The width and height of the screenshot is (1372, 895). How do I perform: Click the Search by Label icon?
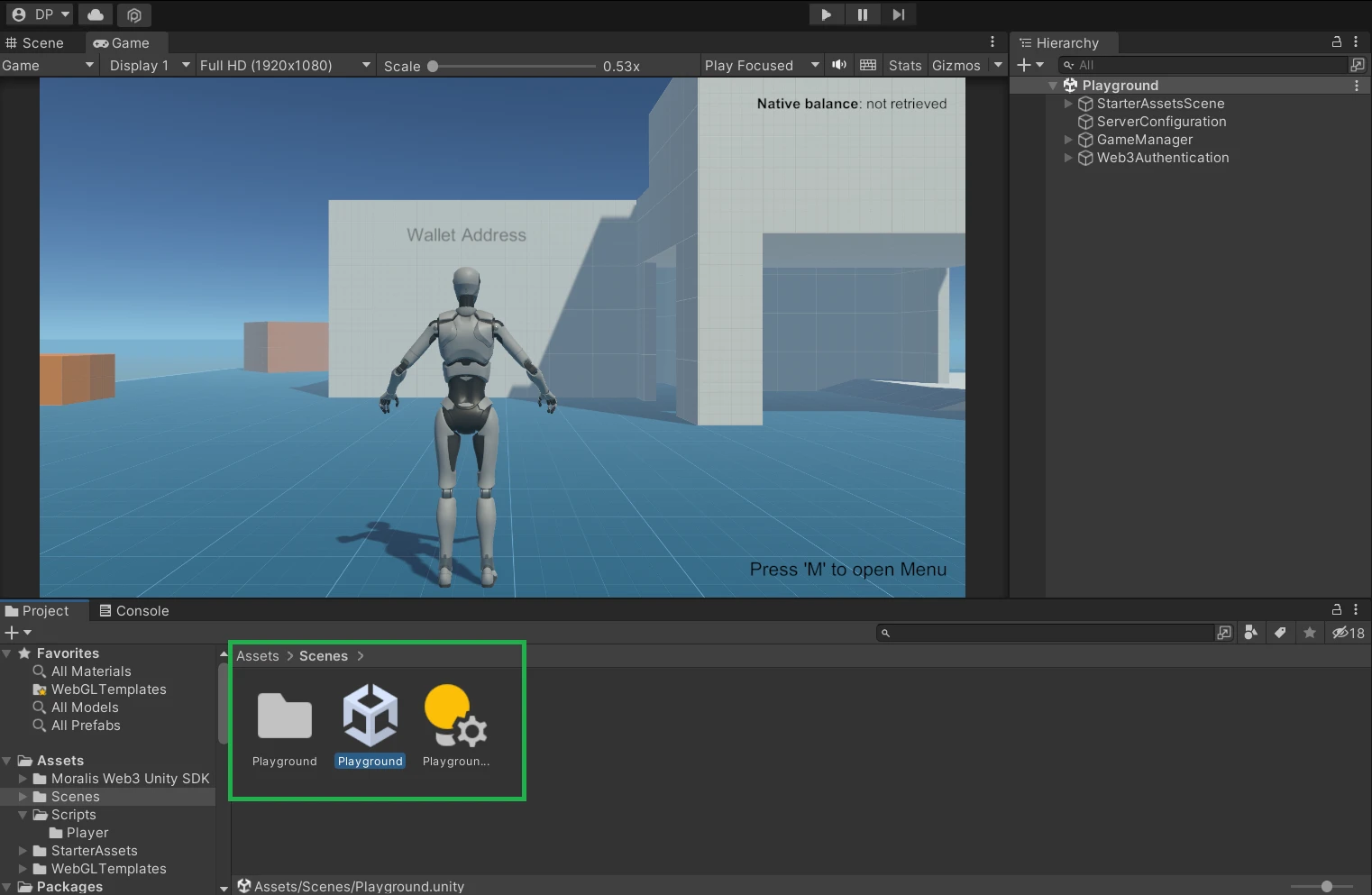(x=1280, y=633)
